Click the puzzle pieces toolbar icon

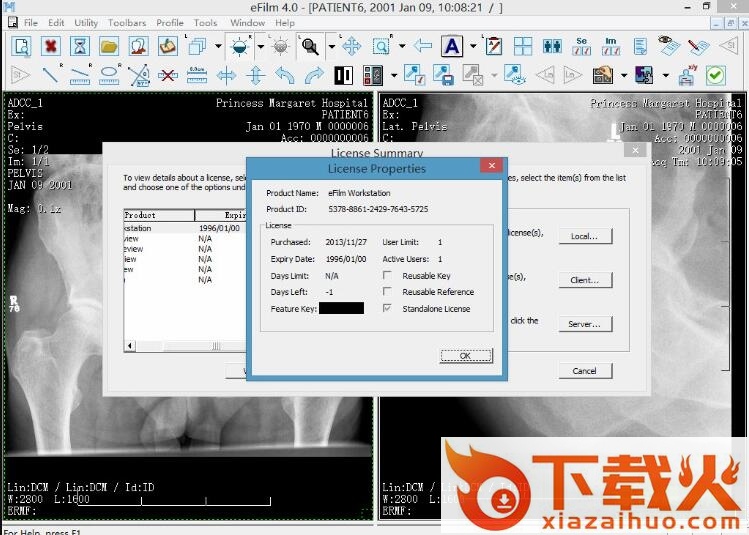[644, 75]
